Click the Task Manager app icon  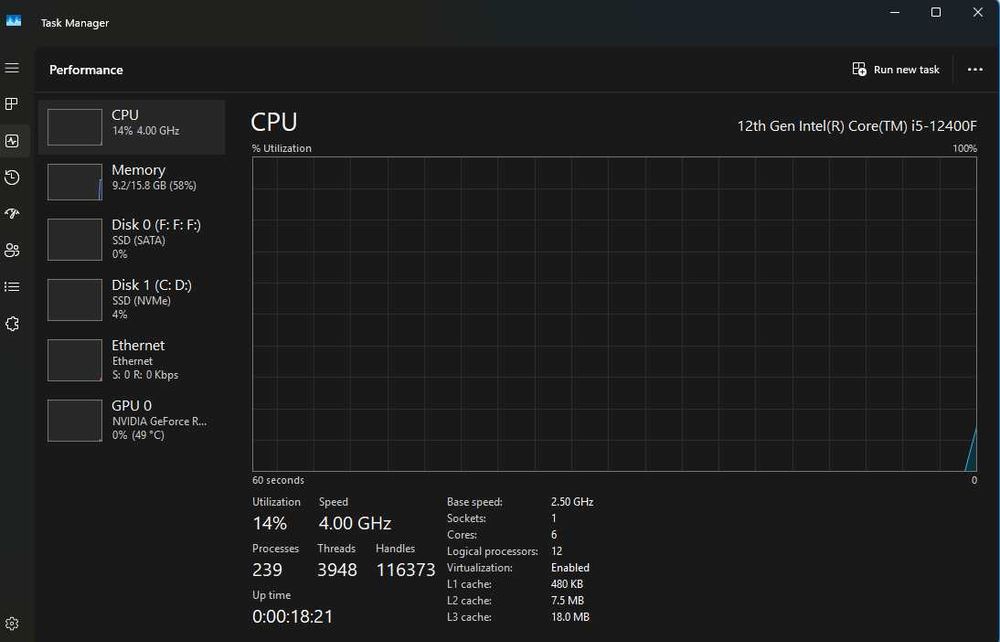[13, 21]
